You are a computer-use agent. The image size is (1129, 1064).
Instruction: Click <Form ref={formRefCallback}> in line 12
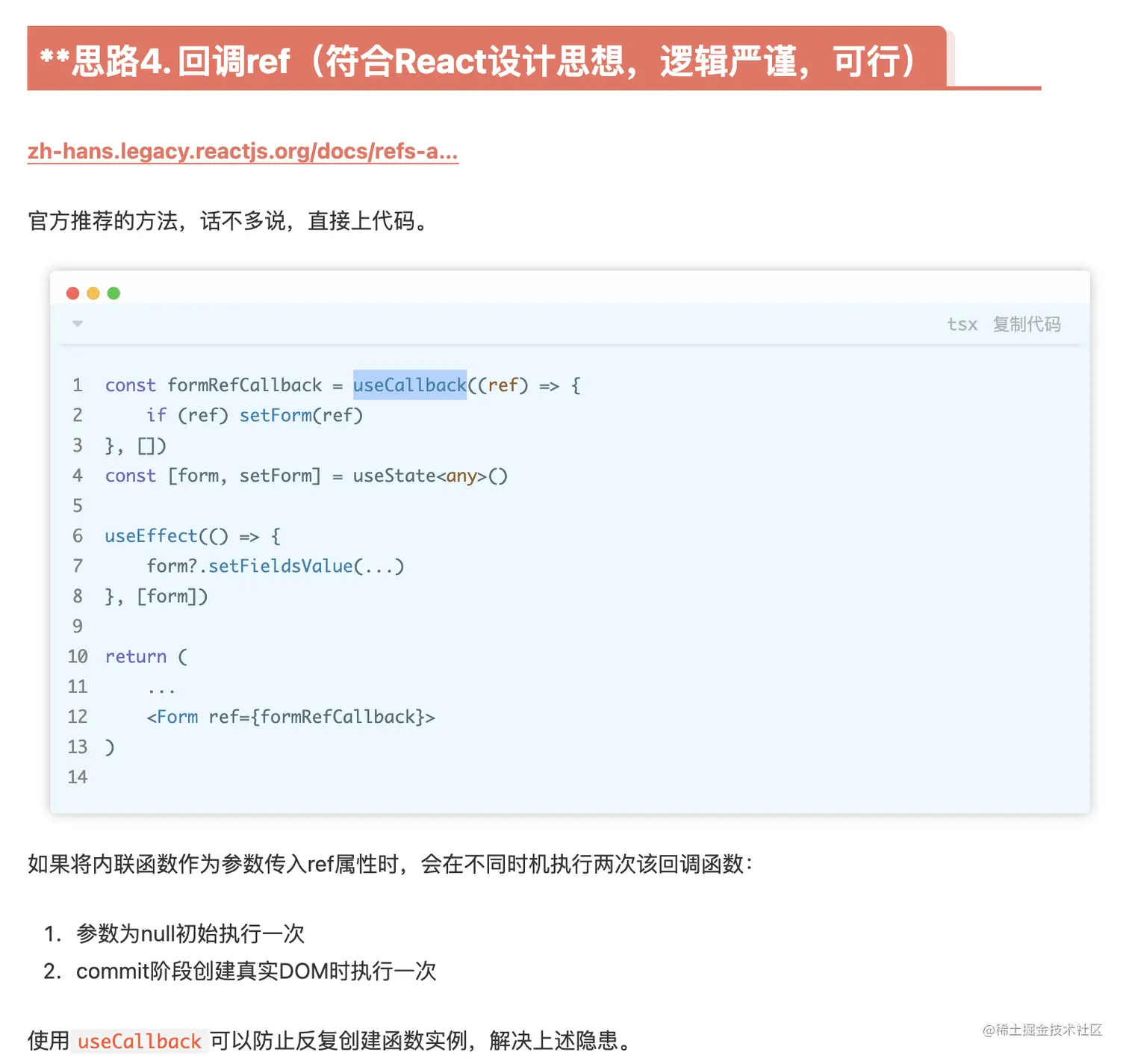291,717
